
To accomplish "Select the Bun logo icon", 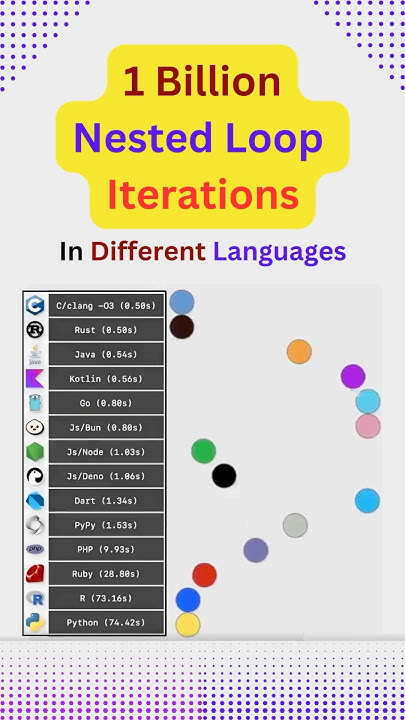I will click(35, 427).
